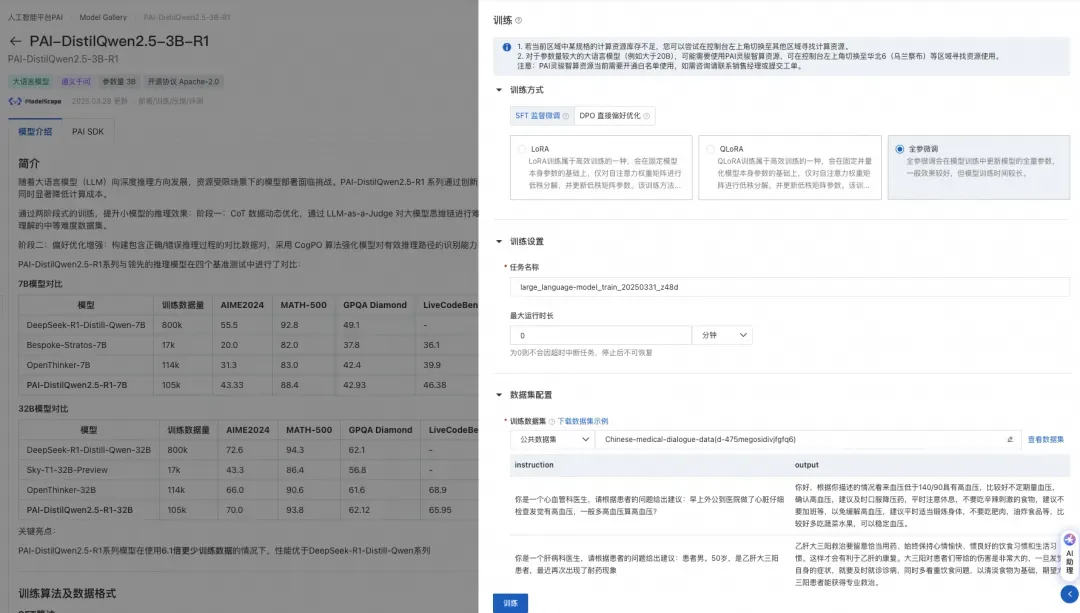Click DeepSeek-R1-Distill-Qwen-7B table row name
The width and height of the screenshot is (1080, 613).
pyautogui.click(x=86, y=325)
